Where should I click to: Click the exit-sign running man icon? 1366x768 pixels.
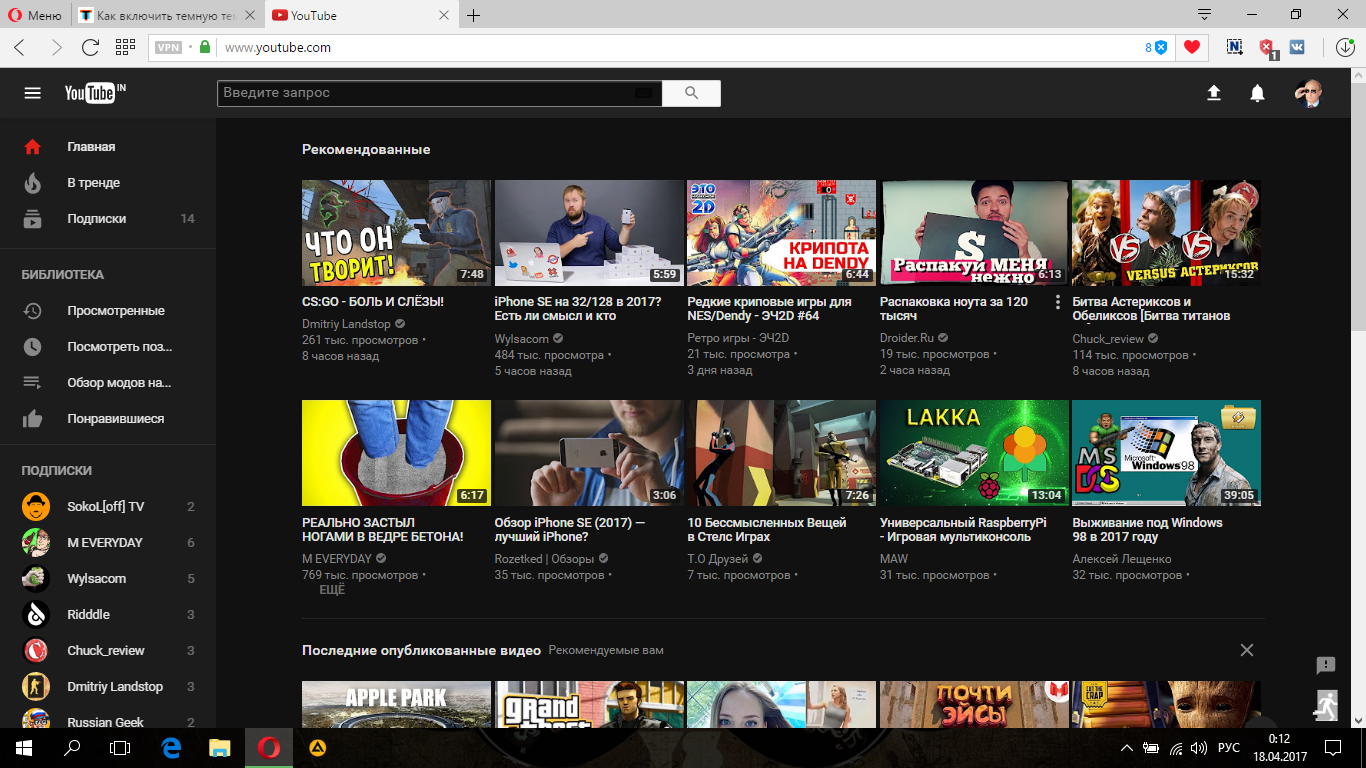[1326, 705]
